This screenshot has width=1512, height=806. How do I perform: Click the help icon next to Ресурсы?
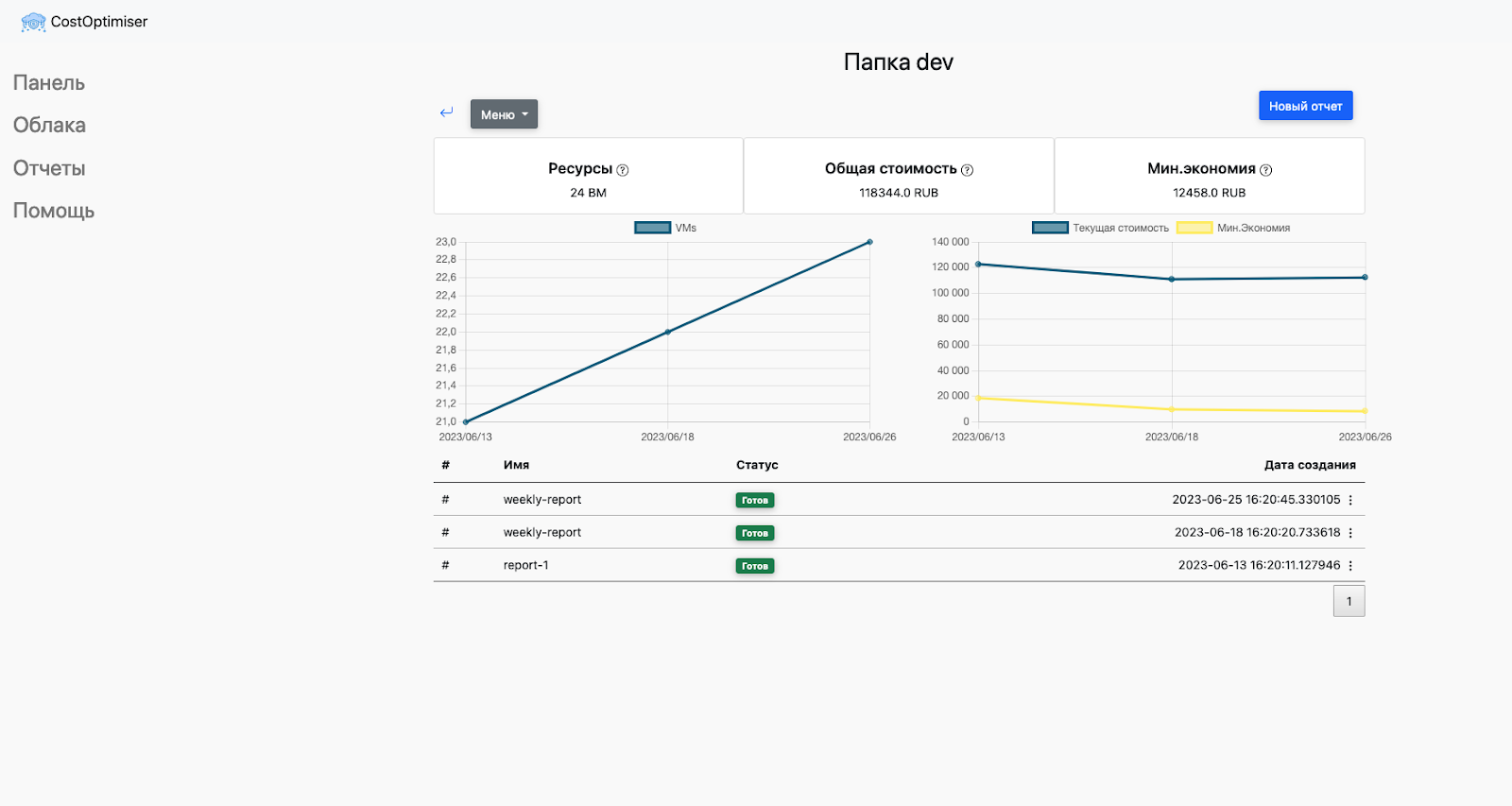(623, 170)
